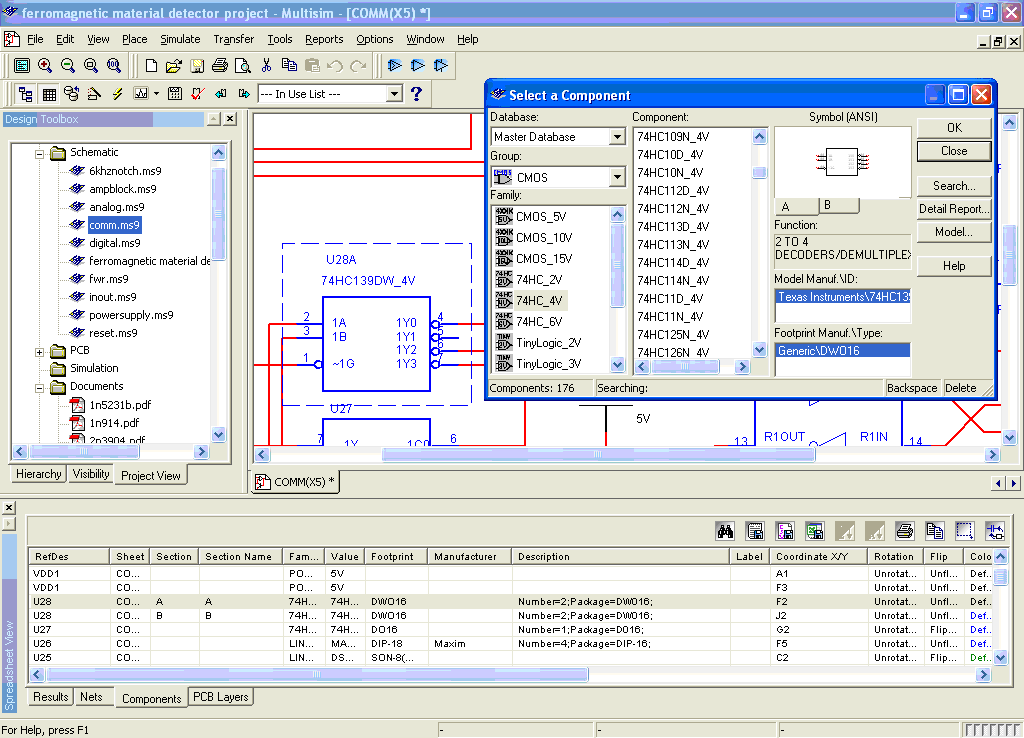Select 74HC112D_4V in the component list
The height and width of the screenshot is (738, 1024).
673,191
